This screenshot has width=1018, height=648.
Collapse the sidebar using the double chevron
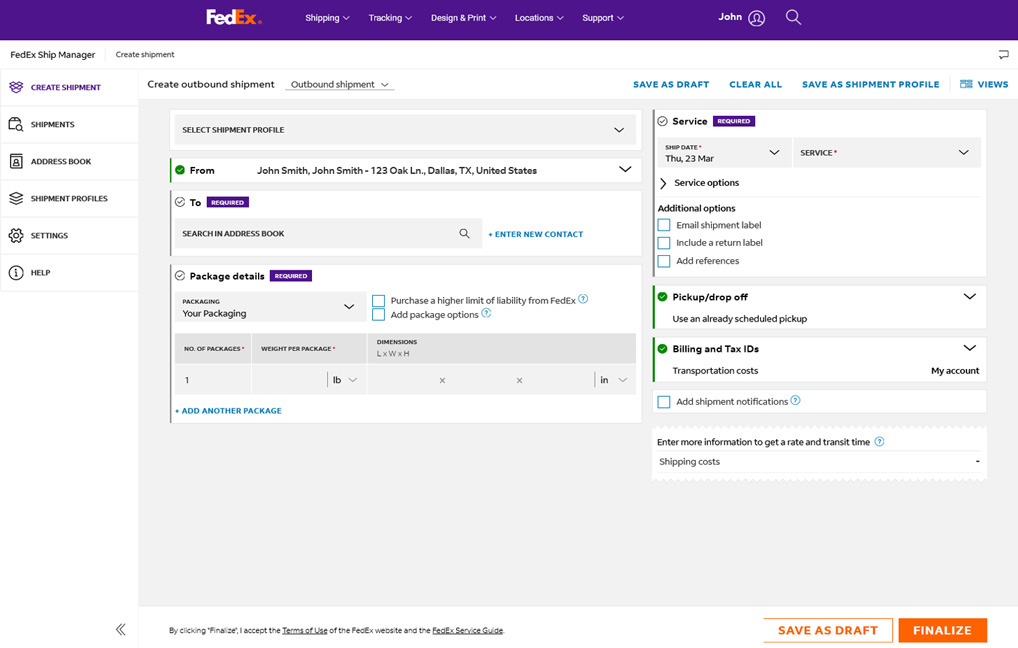120,629
